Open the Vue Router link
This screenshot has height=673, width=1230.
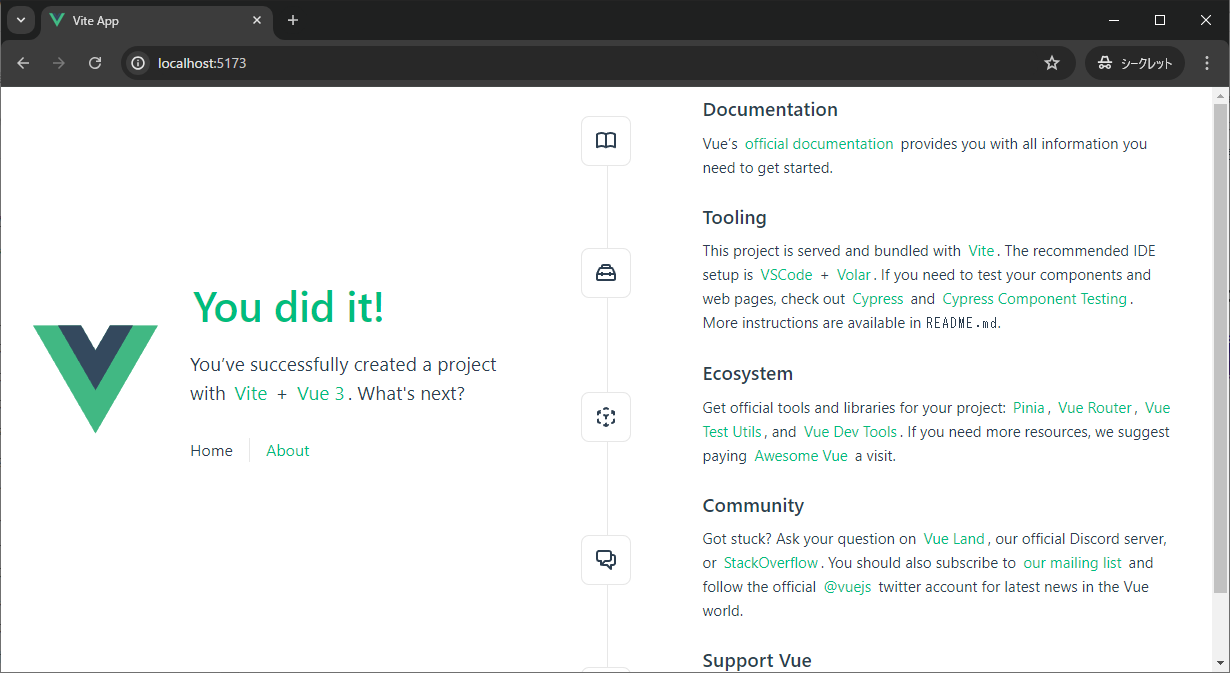point(1095,408)
